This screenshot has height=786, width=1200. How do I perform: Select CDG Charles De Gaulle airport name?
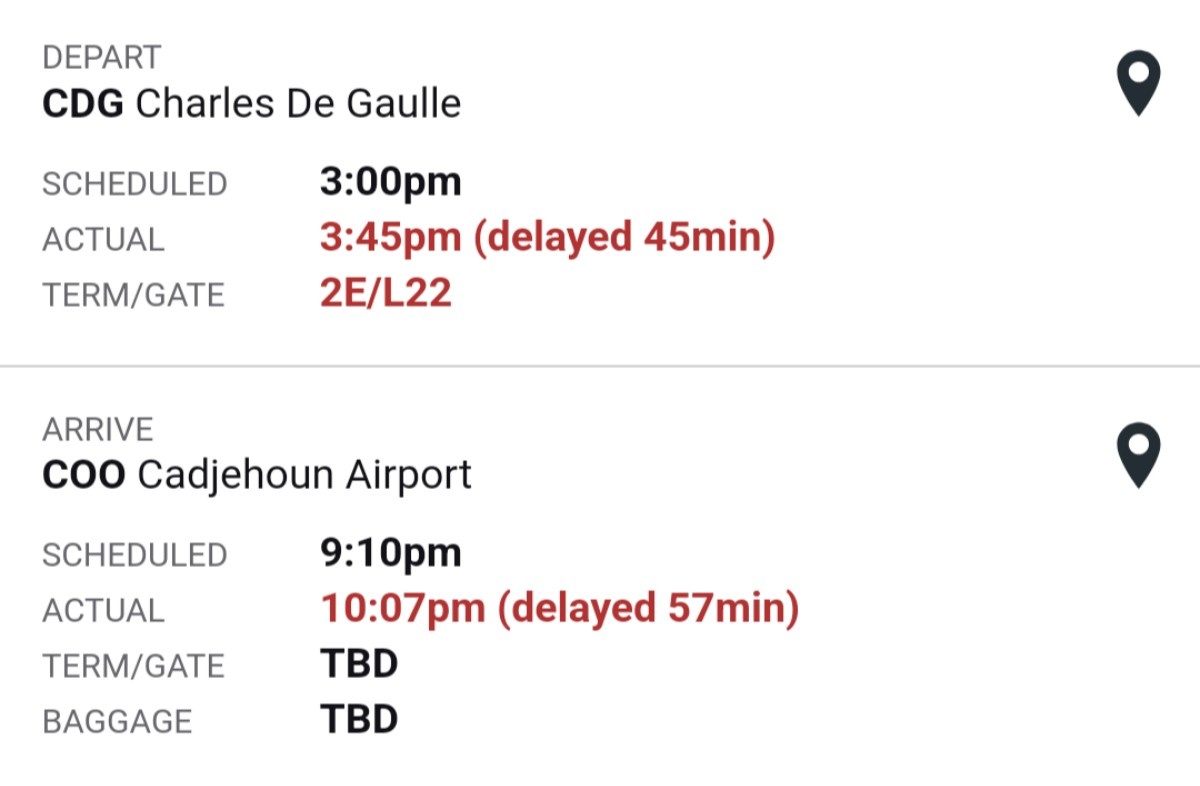pos(252,103)
